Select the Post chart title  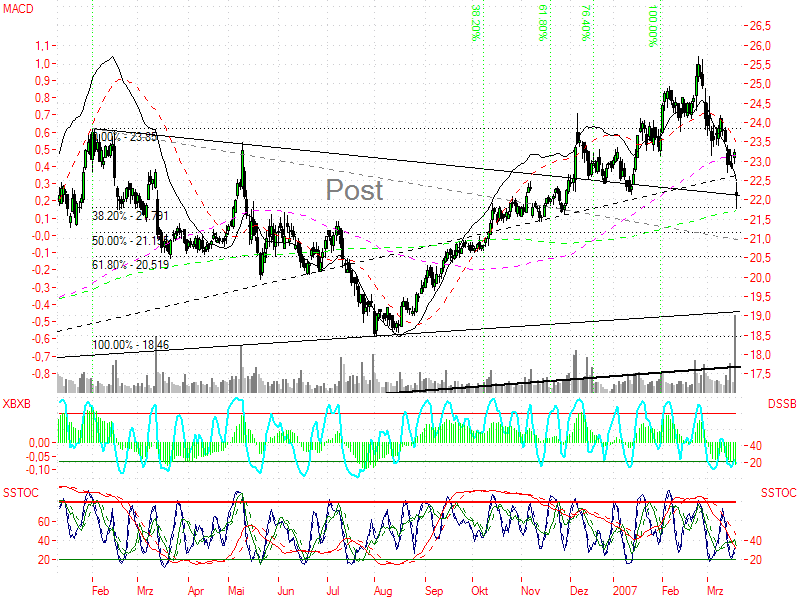(355, 190)
